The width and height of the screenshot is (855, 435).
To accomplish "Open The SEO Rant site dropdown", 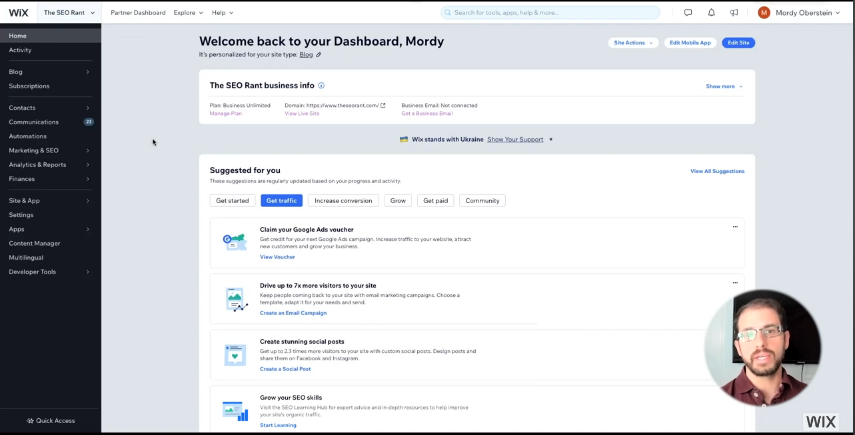I will click(x=69, y=13).
